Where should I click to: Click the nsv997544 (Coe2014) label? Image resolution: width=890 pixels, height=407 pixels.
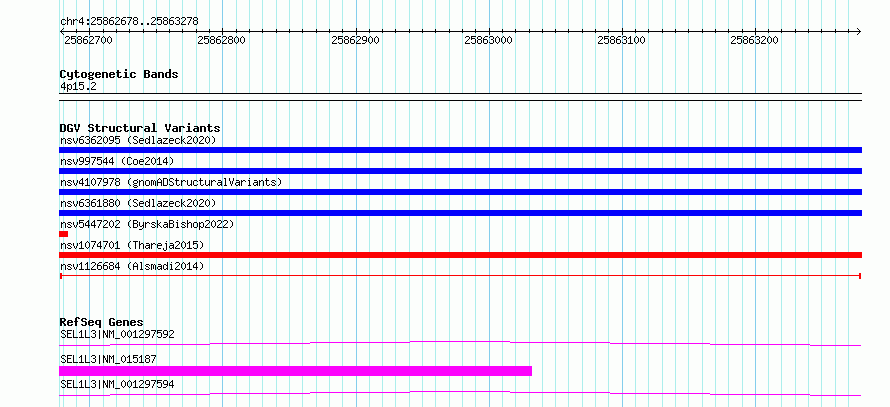(117, 161)
